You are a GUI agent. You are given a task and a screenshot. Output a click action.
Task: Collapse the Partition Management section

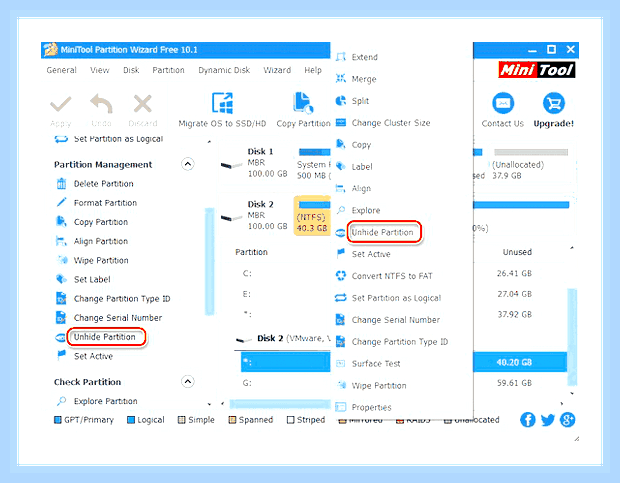point(188,164)
